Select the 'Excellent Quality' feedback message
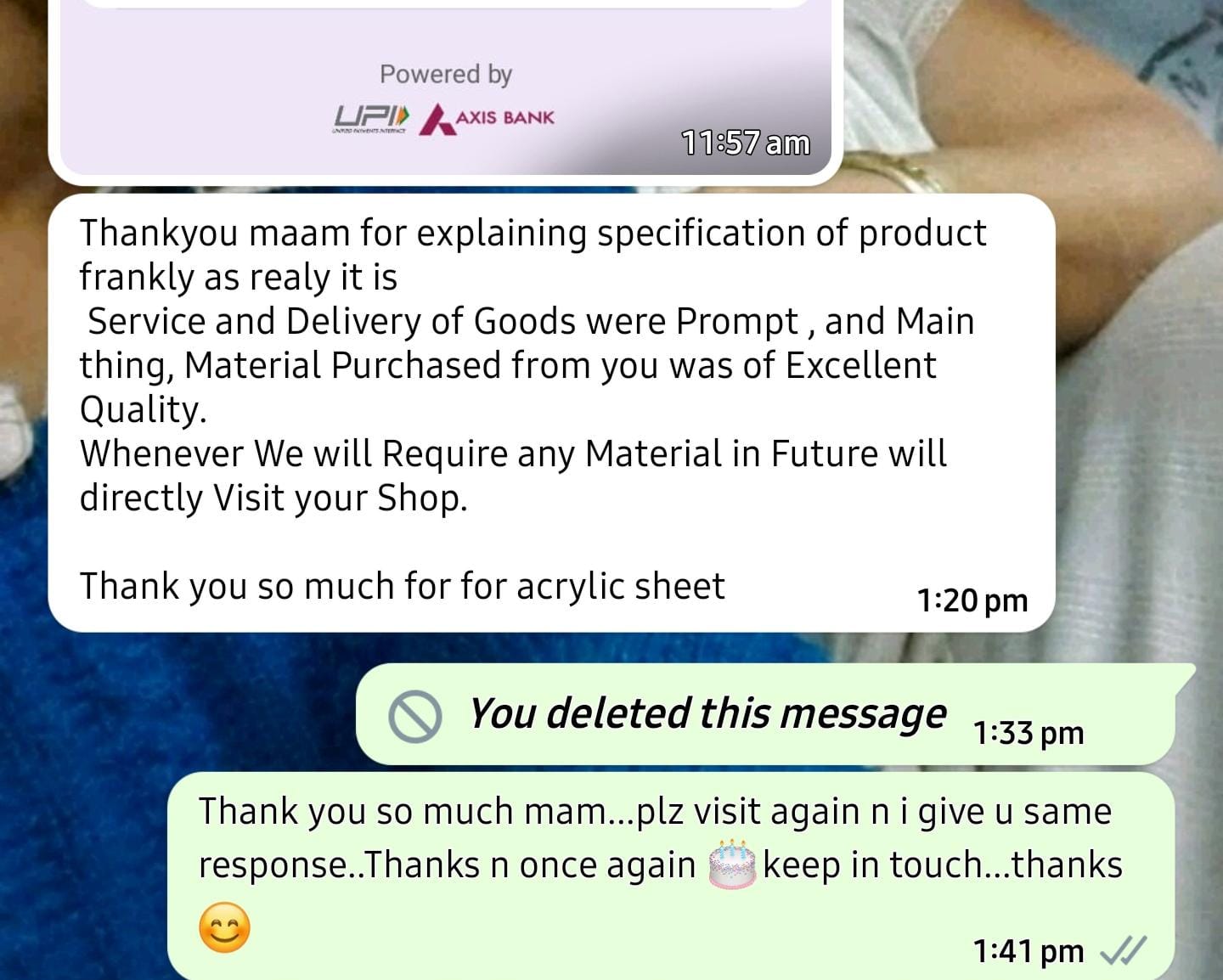 (551, 413)
